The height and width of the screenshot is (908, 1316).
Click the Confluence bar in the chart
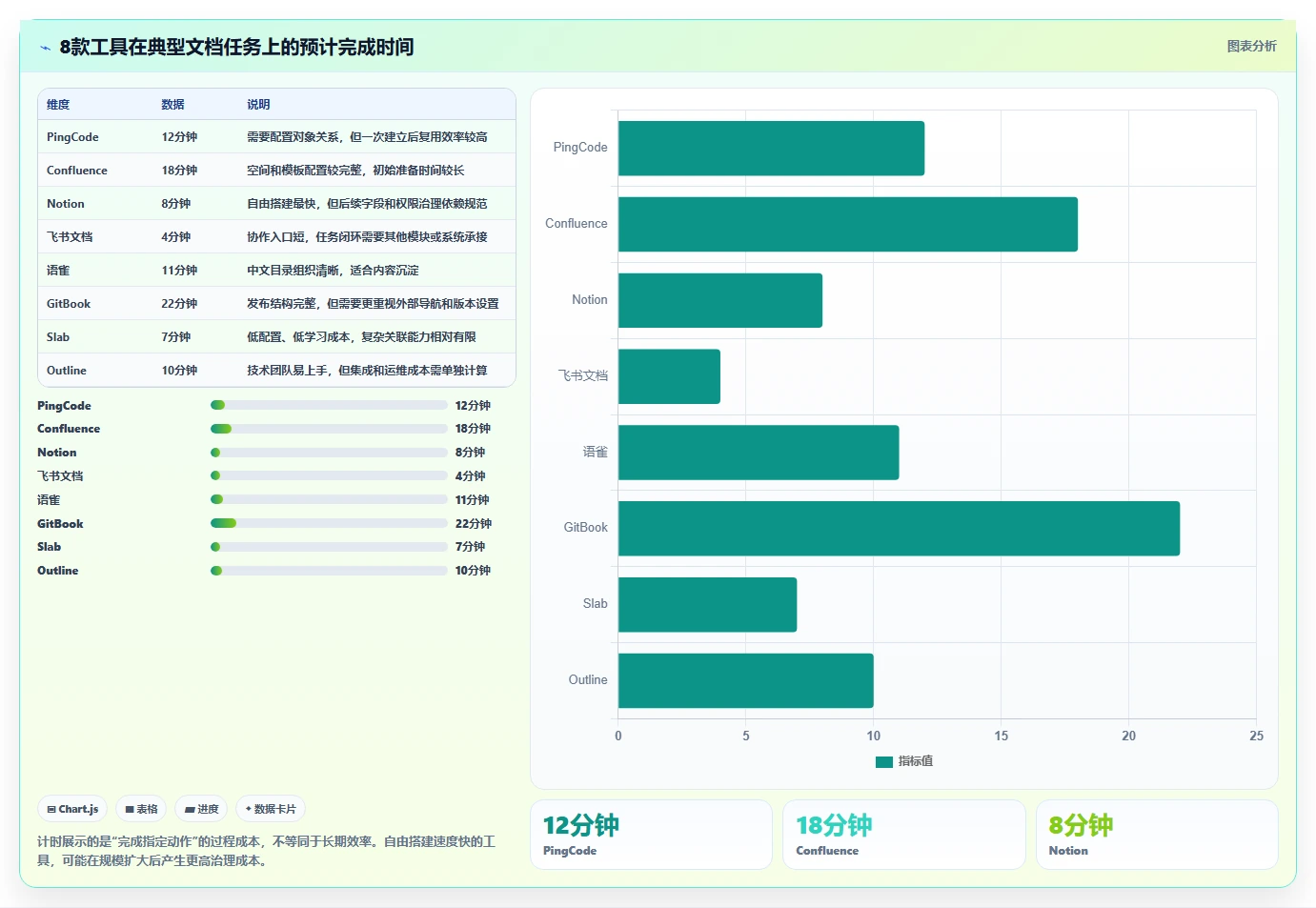[848, 224]
